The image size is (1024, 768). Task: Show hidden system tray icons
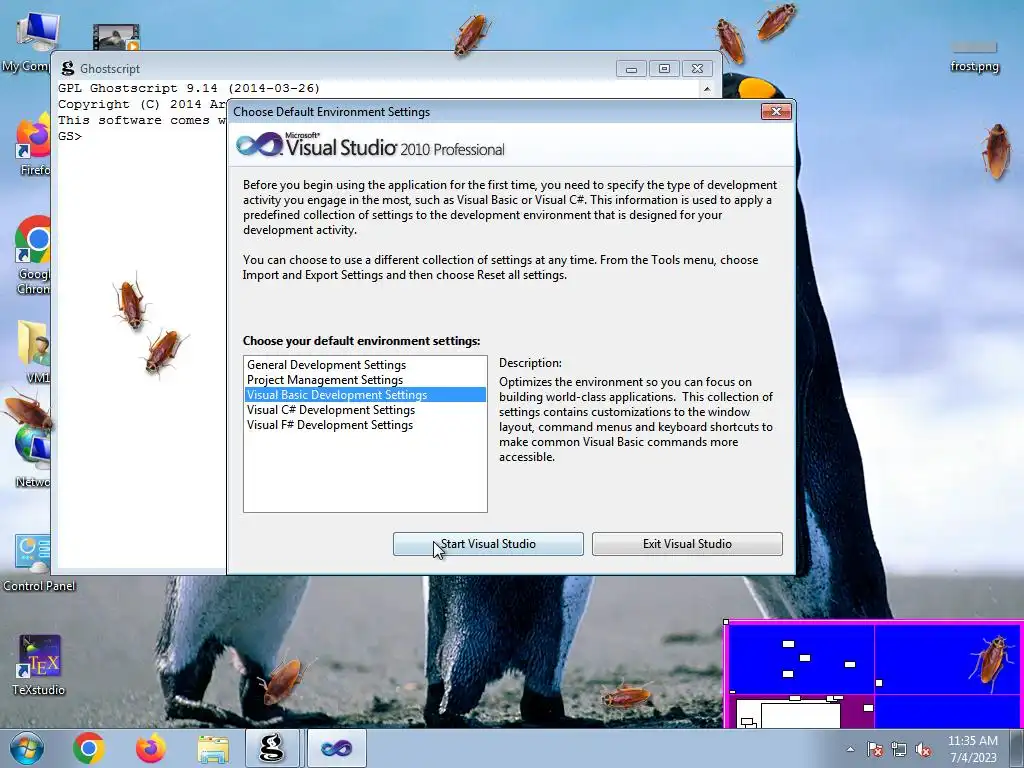pyautogui.click(x=850, y=749)
